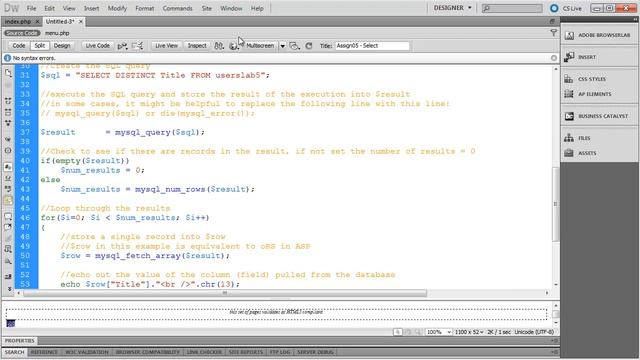Switch to the W3C Validation tab
The image size is (640, 360).
click(x=87, y=352)
